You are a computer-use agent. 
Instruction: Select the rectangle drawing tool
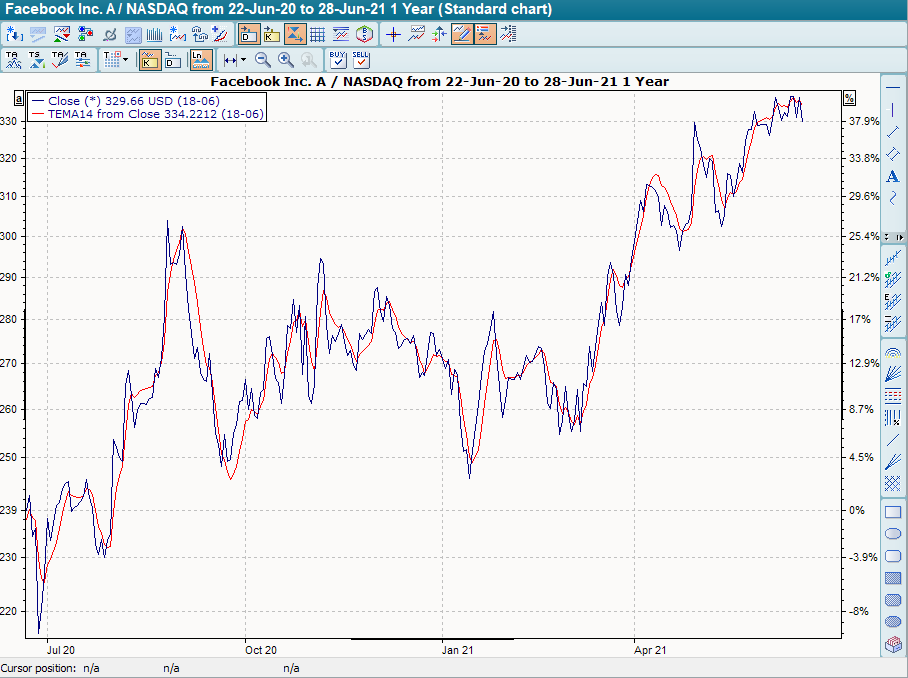point(893,512)
